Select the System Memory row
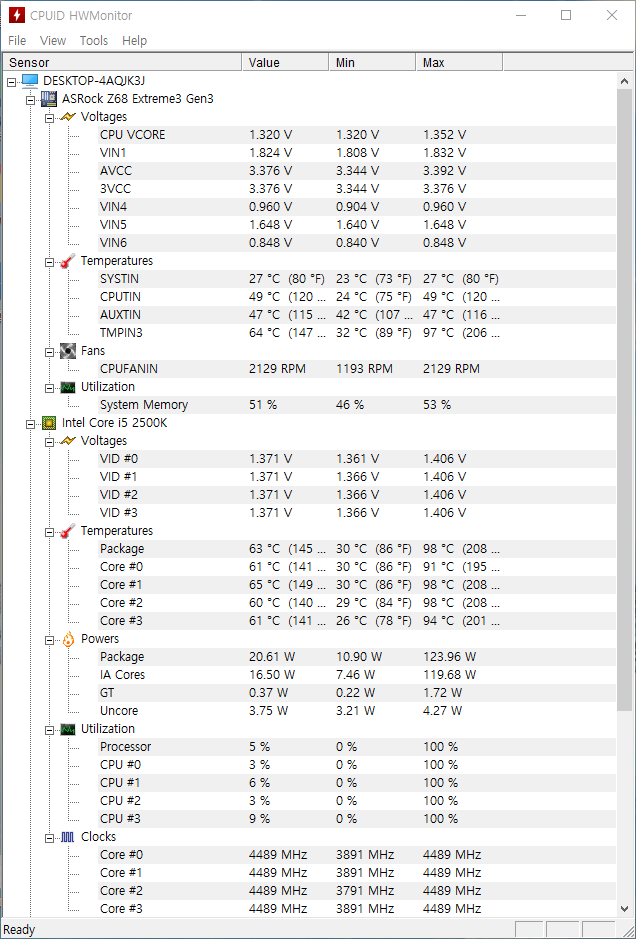 point(357,405)
